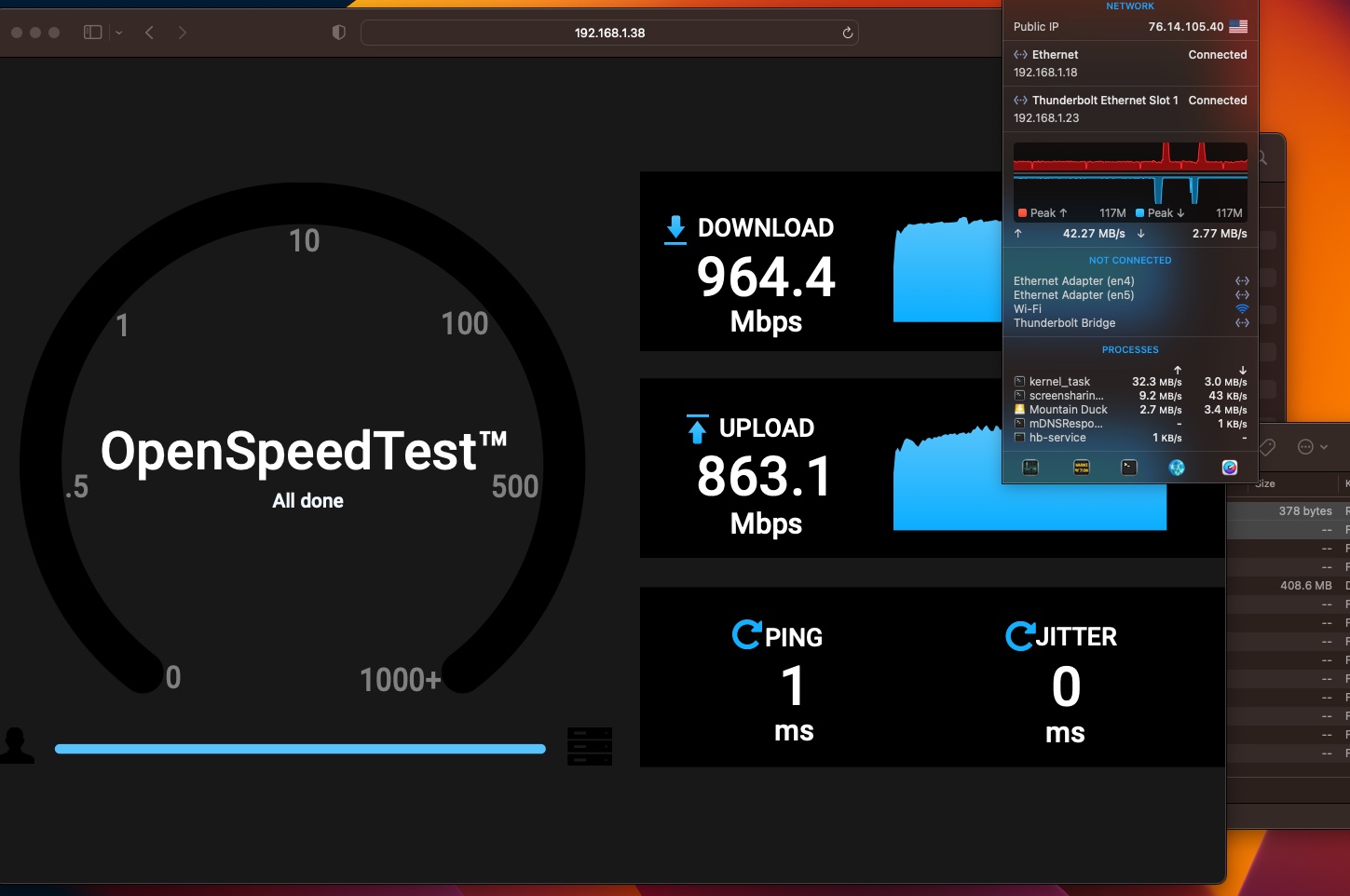The width and height of the screenshot is (1350, 896).
Task: Click the Mountain Duck process row
Action: click(x=1130, y=410)
